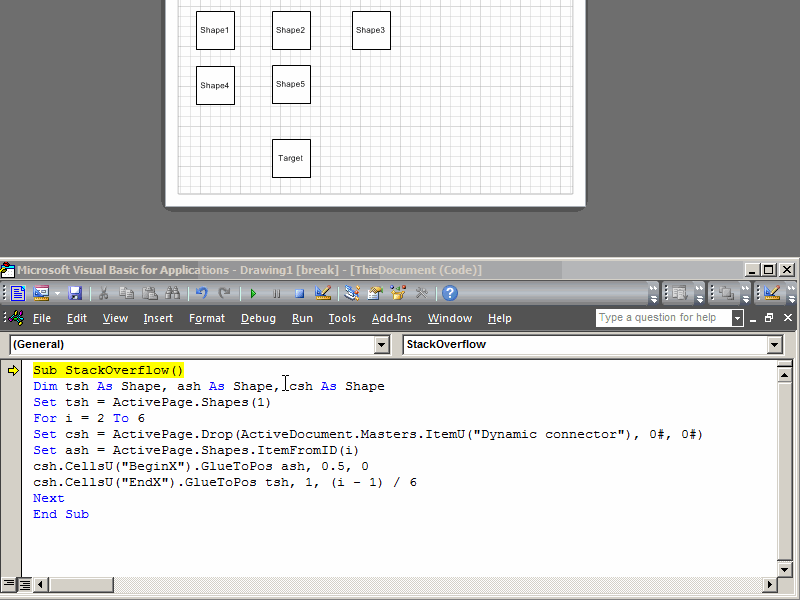Reset the running macro with Stop icon
The height and width of the screenshot is (600, 800).
click(x=300, y=293)
